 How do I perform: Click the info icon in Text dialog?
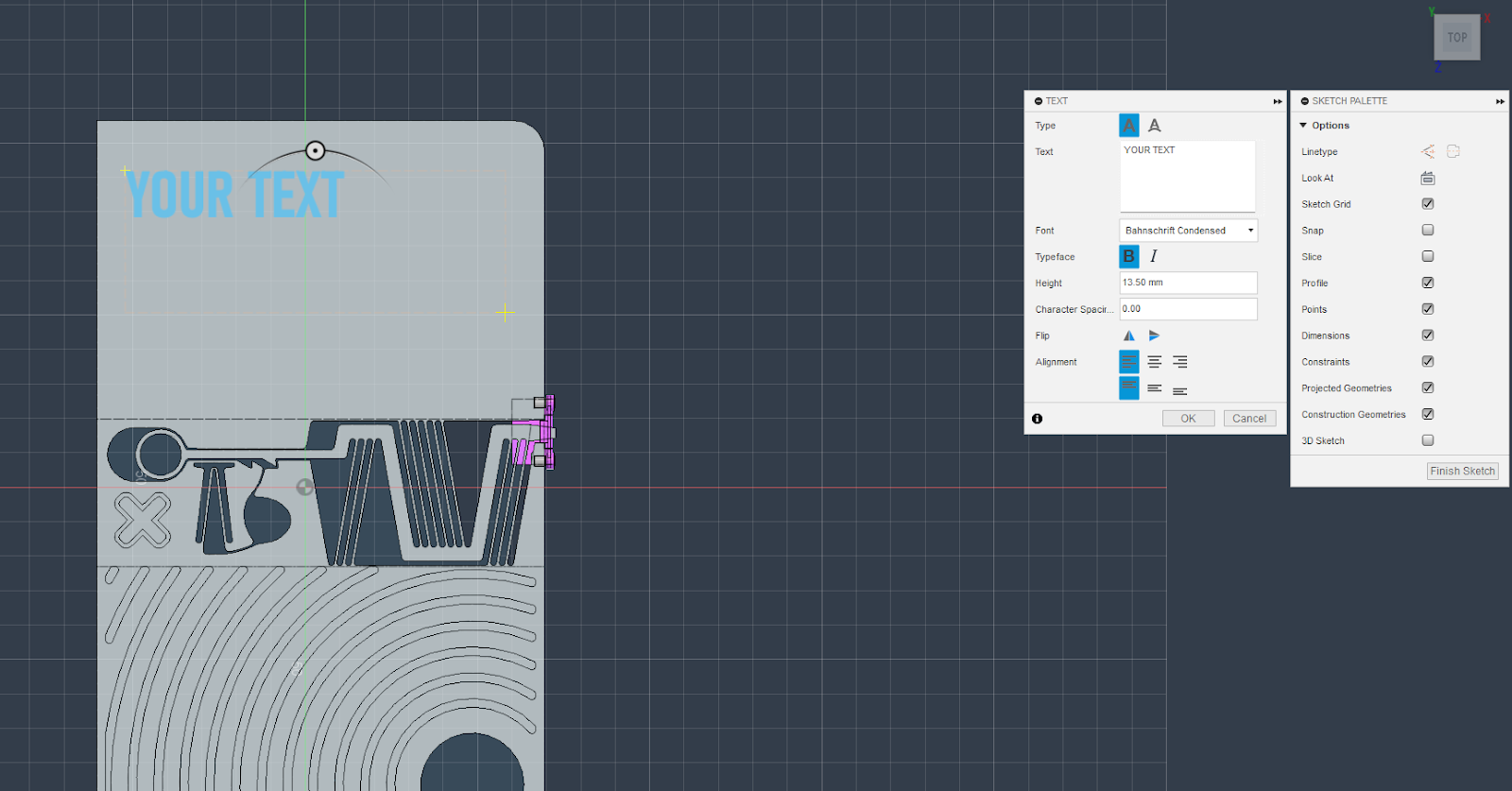(x=1037, y=419)
